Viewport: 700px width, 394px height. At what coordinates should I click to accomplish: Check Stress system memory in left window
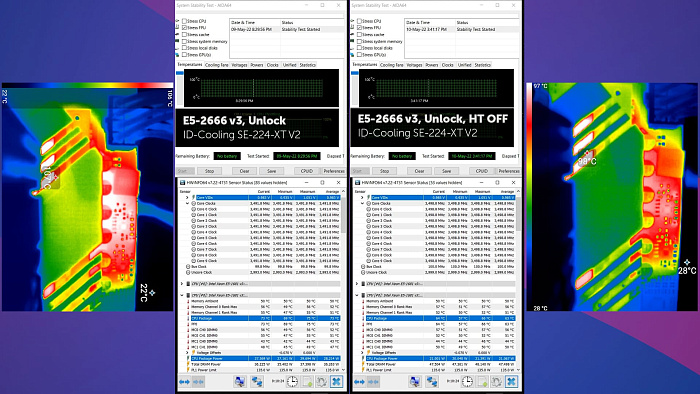[x=184, y=41]
